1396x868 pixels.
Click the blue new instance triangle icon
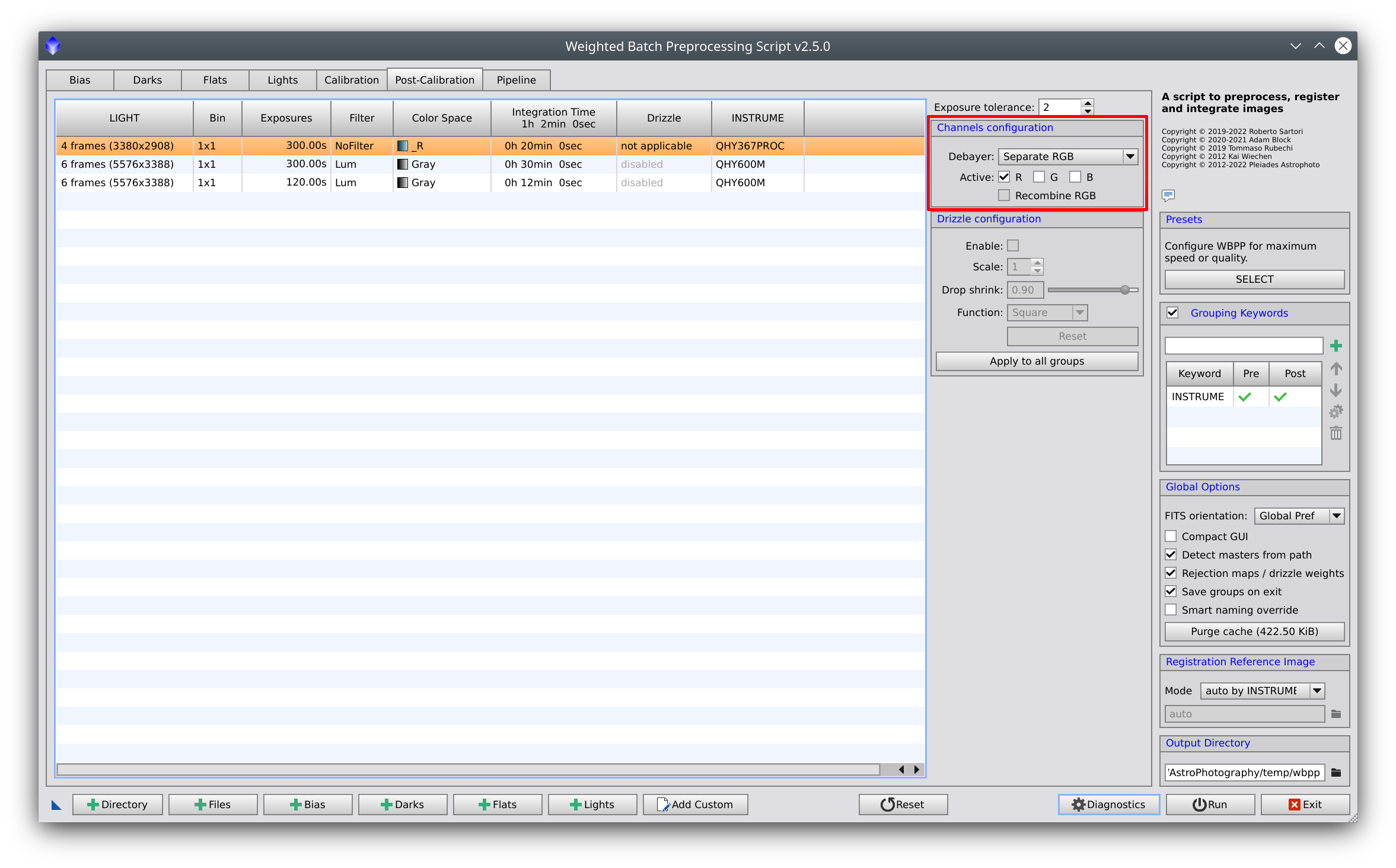point(56,805)
